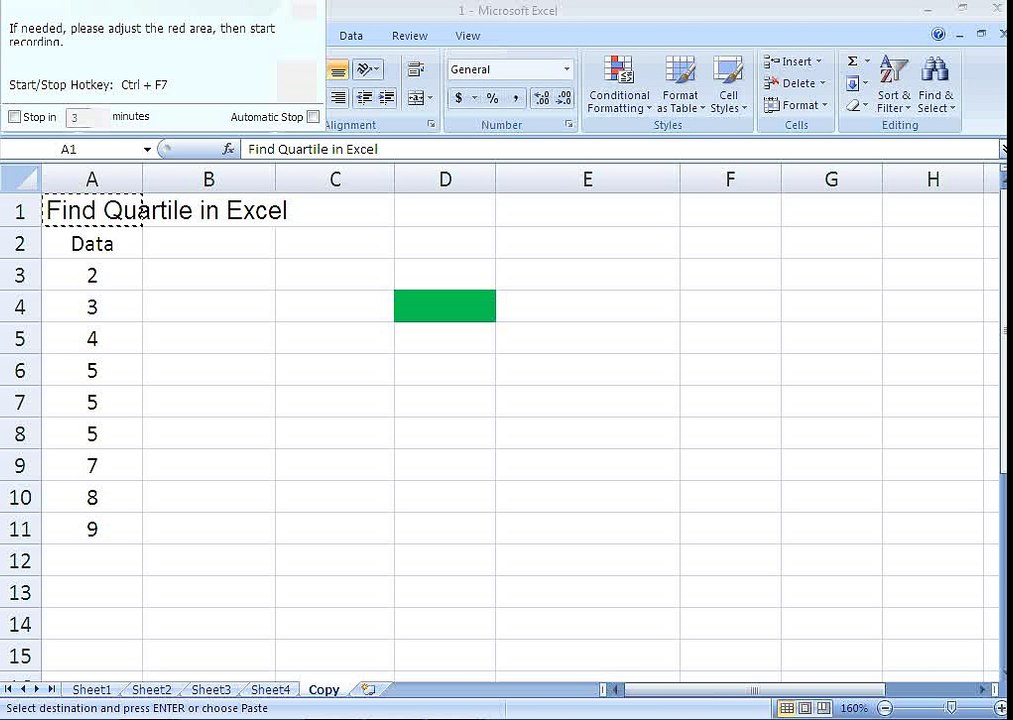Apply the dollar accounting number format
This screenshot has height=720, width=1013.
point(459,98)
